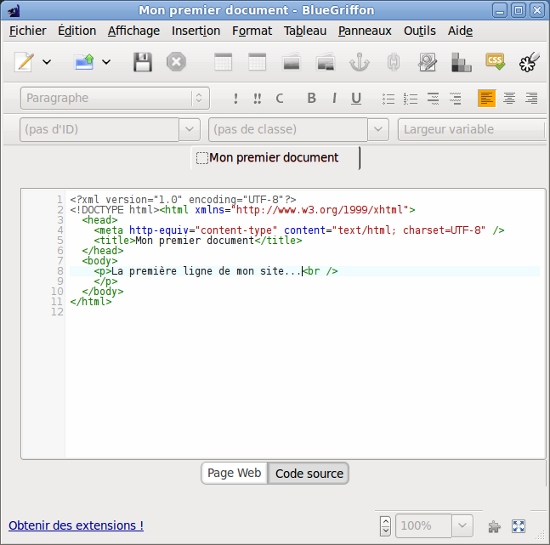Screen dimensions: 550x545
Task: Click the Link chain icon
Action: coord(394,62)
